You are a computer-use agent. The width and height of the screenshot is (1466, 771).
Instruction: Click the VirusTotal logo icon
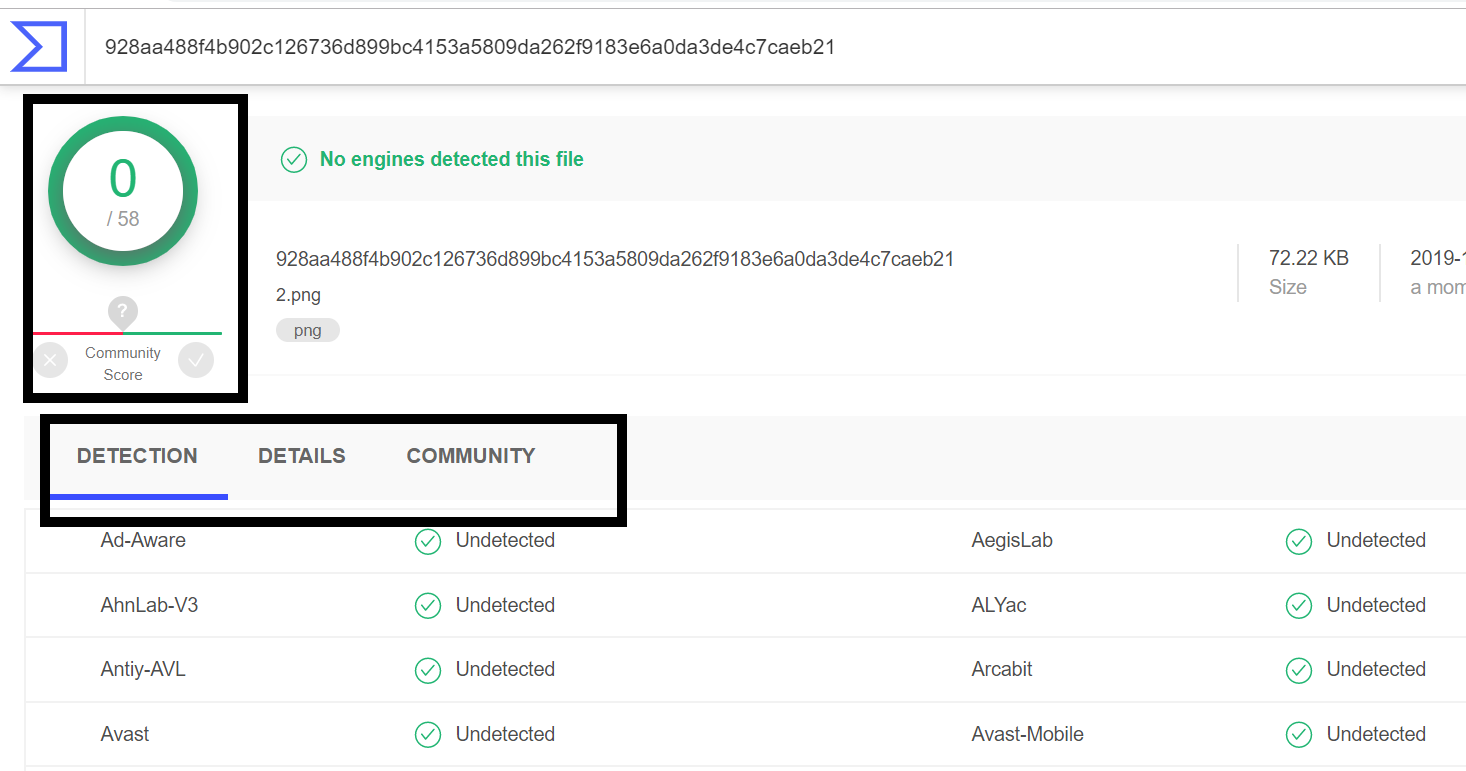37,45
